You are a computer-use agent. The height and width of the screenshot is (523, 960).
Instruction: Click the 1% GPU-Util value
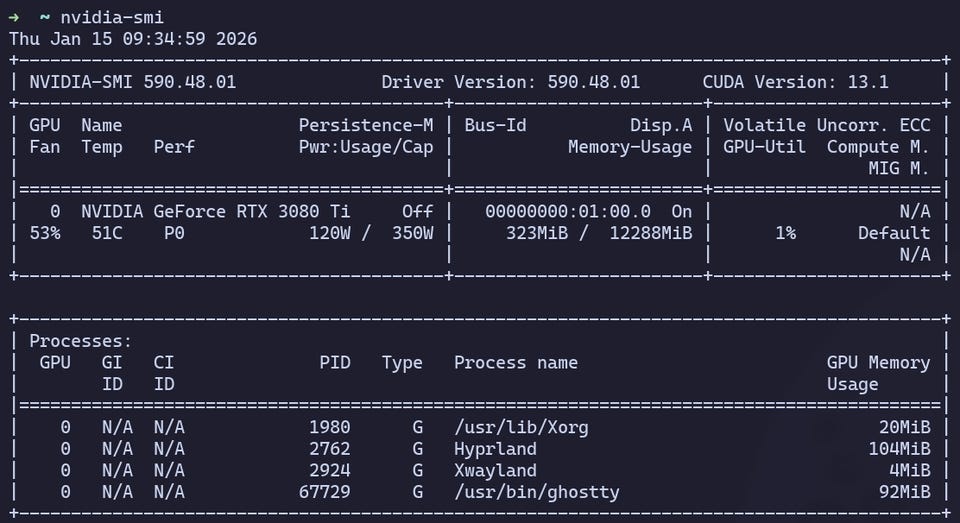(785, 233)
